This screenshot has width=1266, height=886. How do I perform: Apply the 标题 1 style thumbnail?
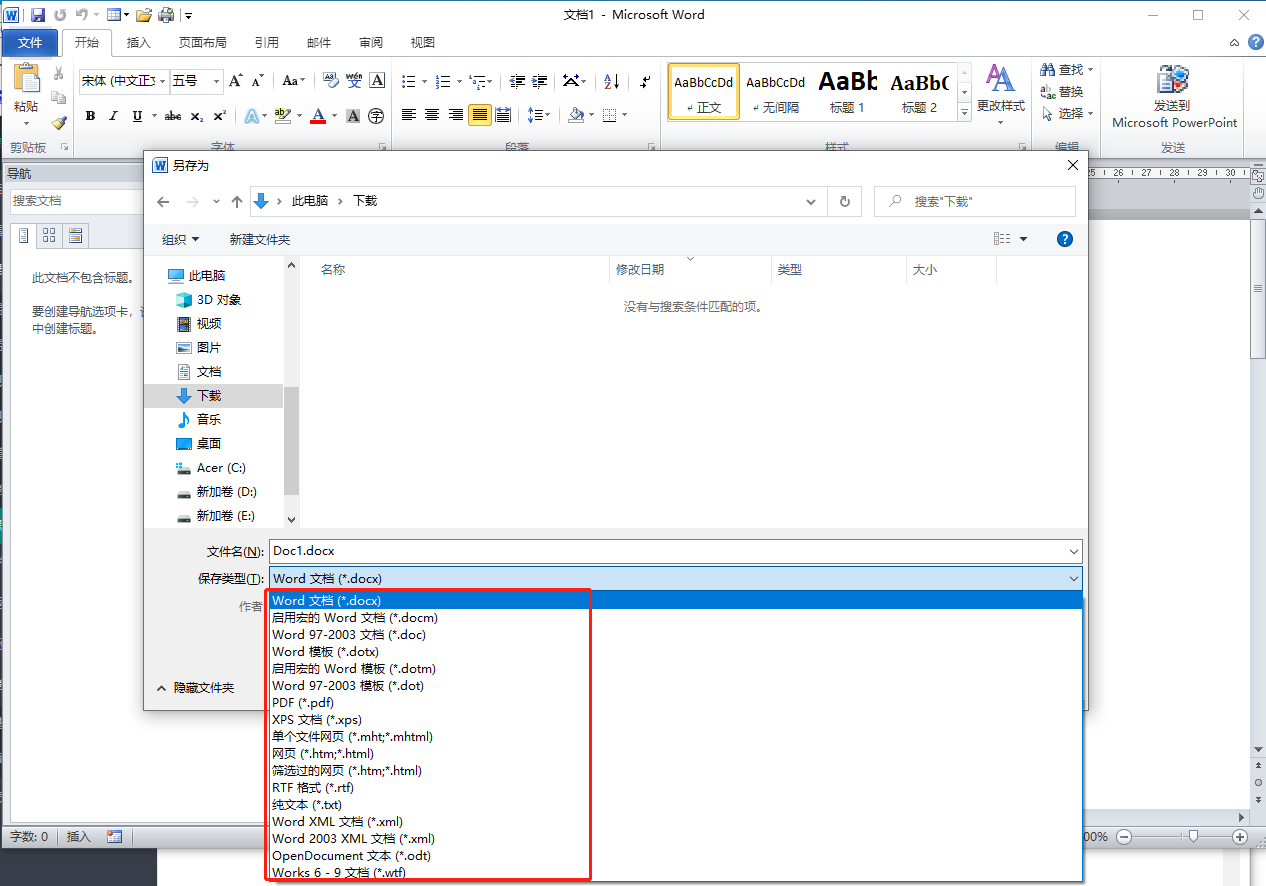(847, 91)
